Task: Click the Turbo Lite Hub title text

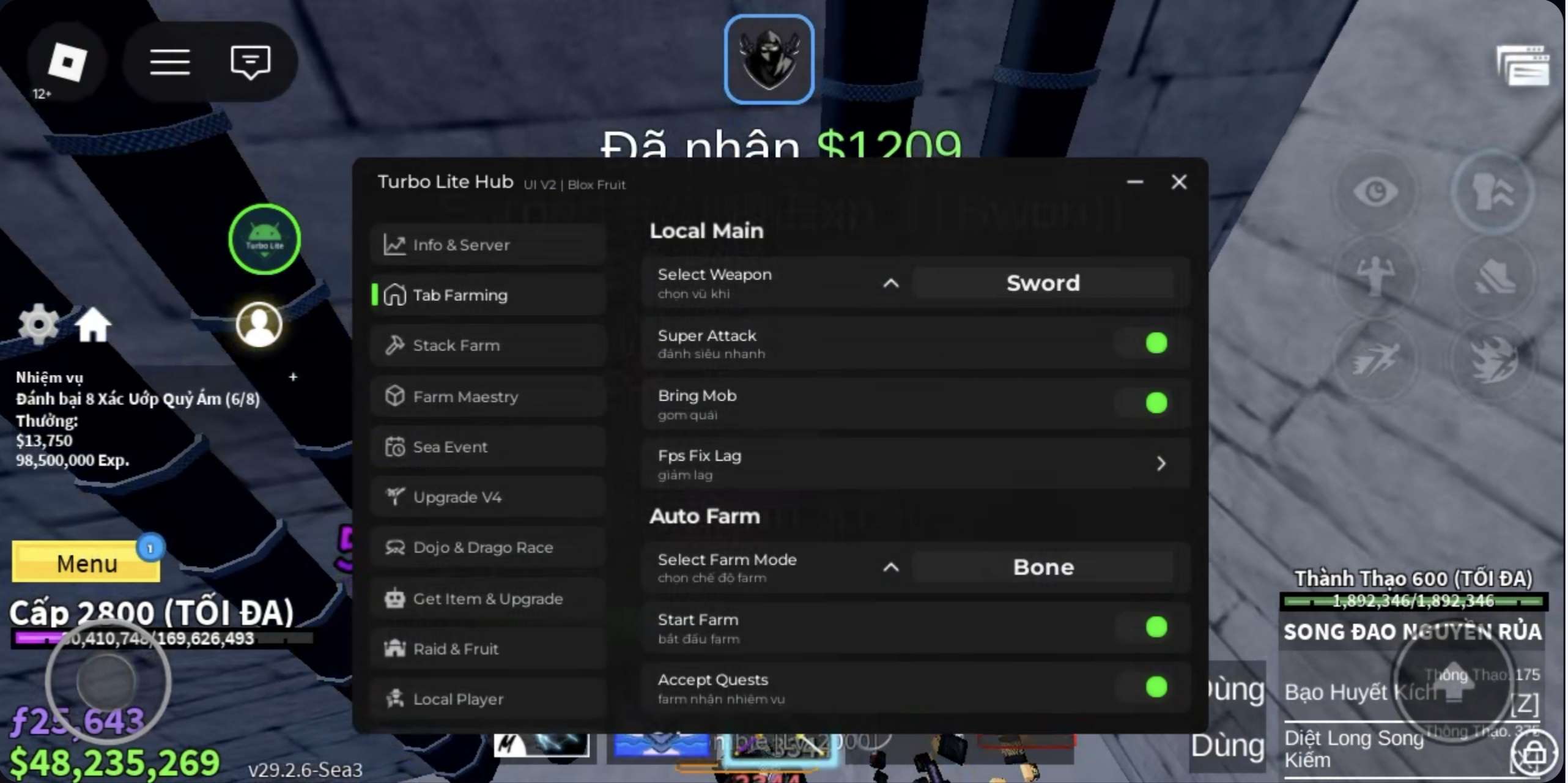Action: [x=445, y=182]
